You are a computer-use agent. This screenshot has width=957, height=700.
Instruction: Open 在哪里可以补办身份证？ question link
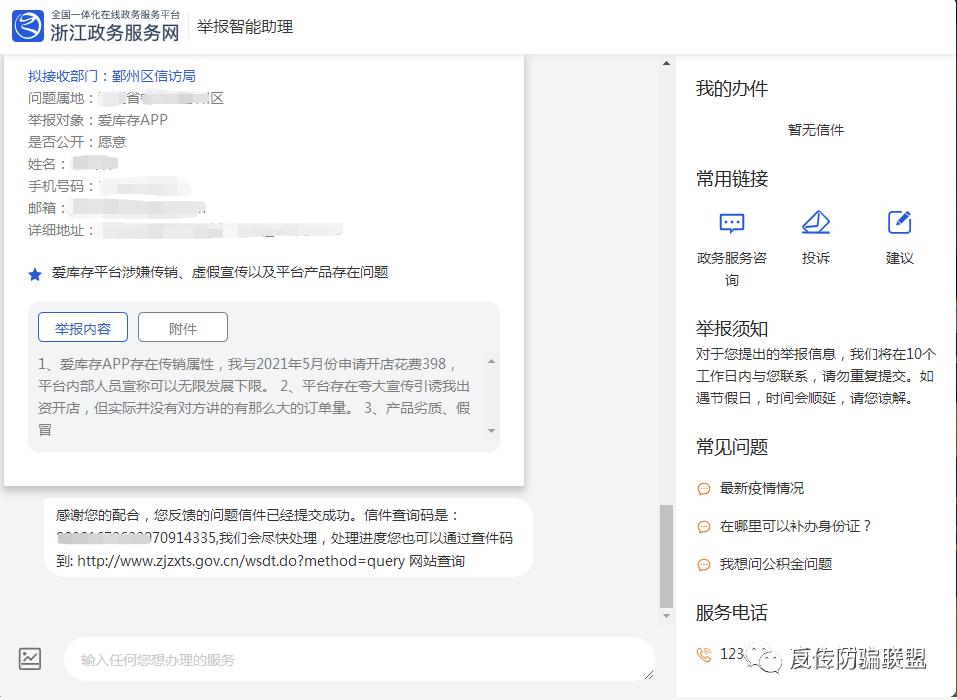(x=795, y=526)
